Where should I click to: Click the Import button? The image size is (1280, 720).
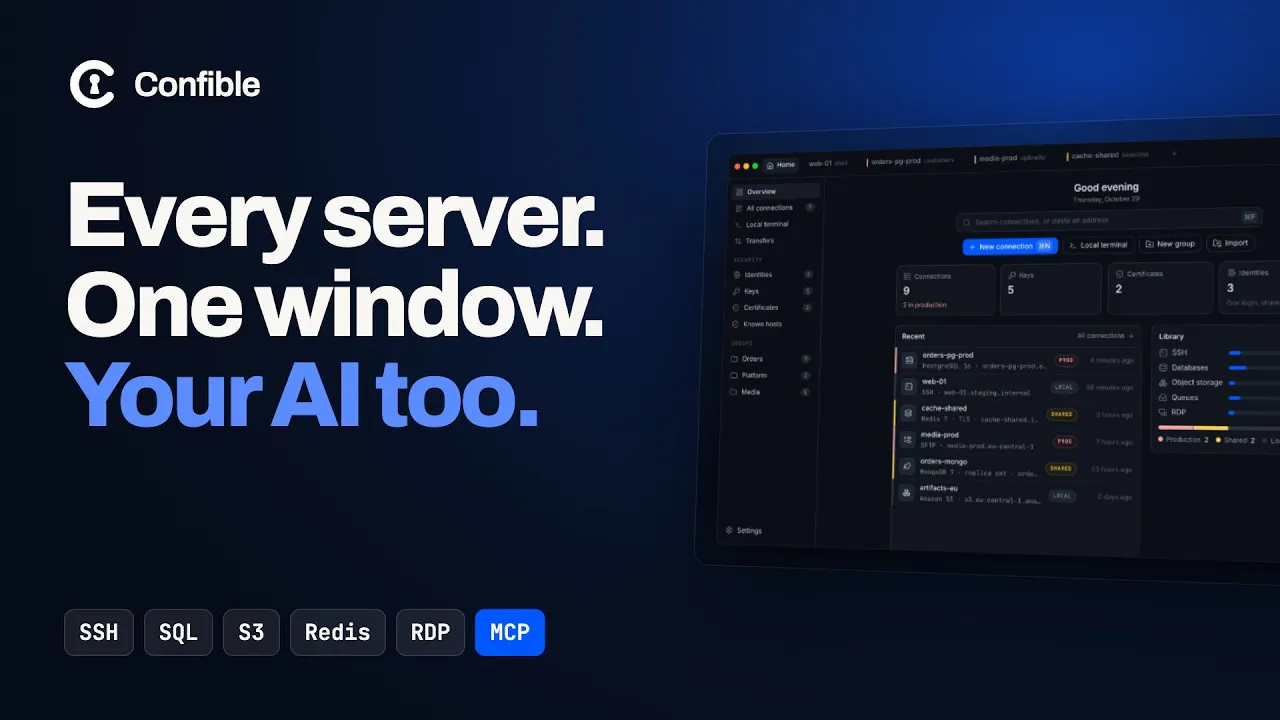point(1230,242)
